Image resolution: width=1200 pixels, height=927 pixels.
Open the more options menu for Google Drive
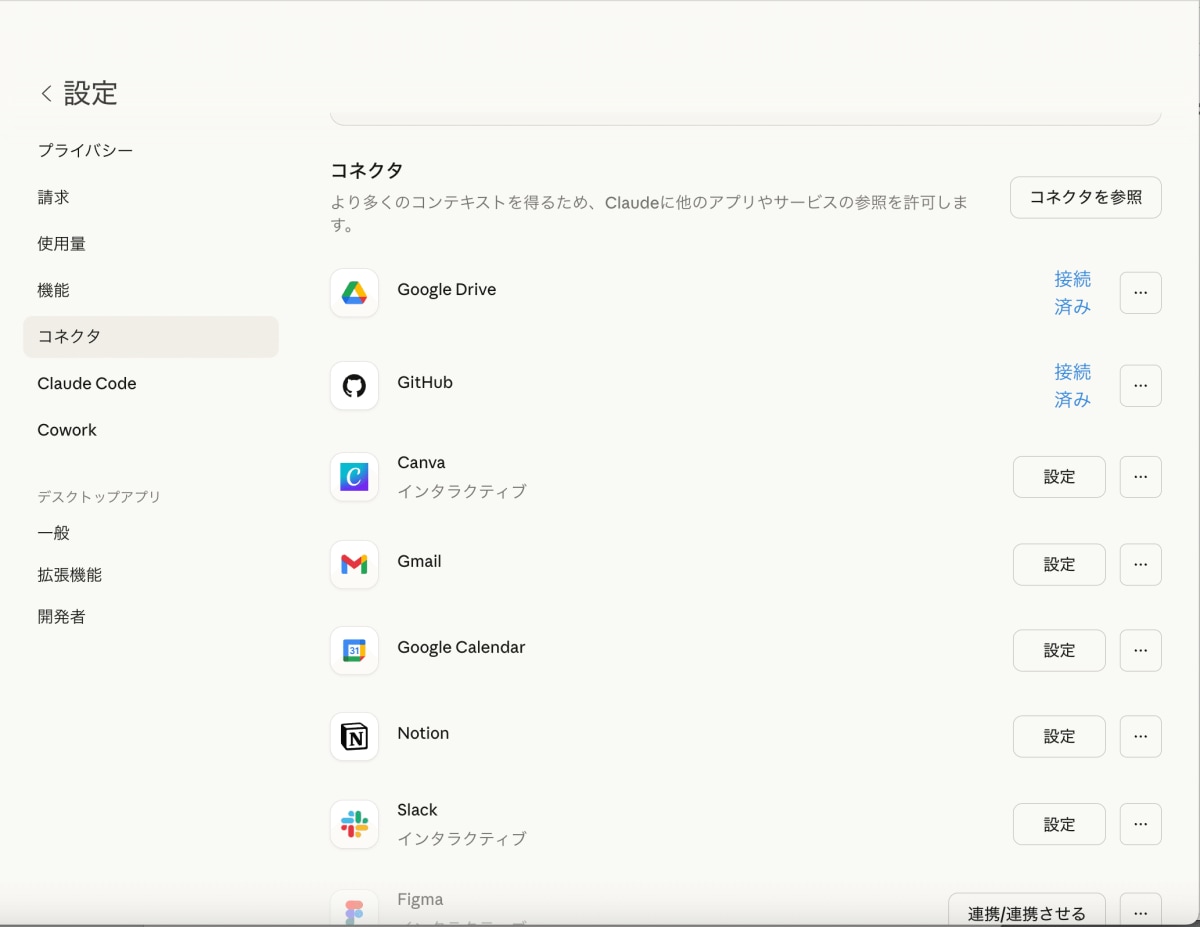(x=1140, y=293)
